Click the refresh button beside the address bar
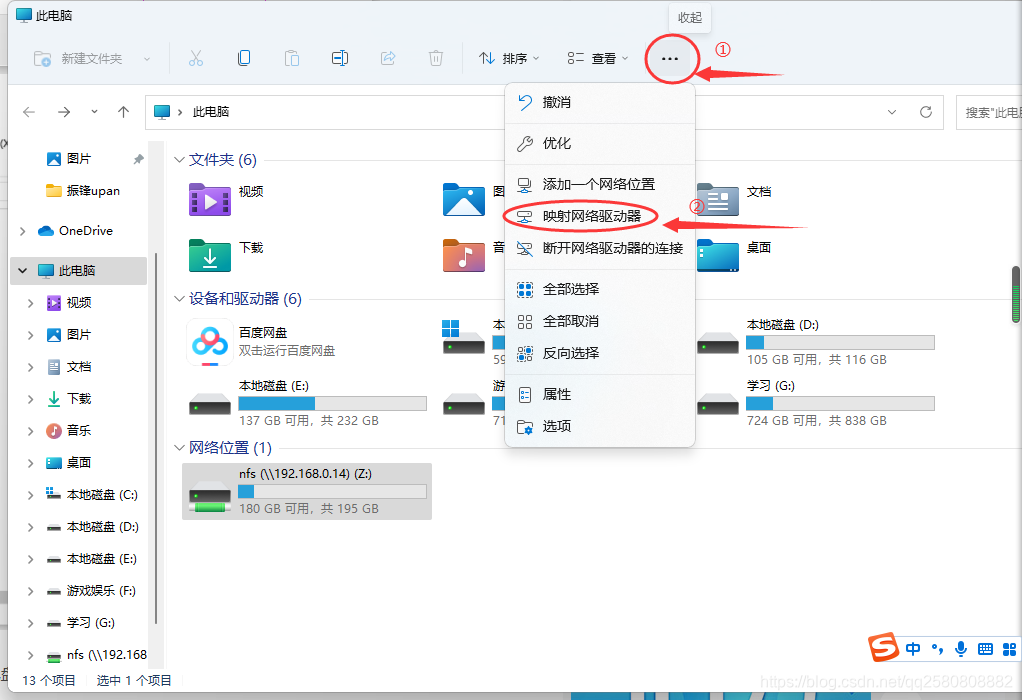This screenshot has height=700, width=1022. click(x=928, y=112)
